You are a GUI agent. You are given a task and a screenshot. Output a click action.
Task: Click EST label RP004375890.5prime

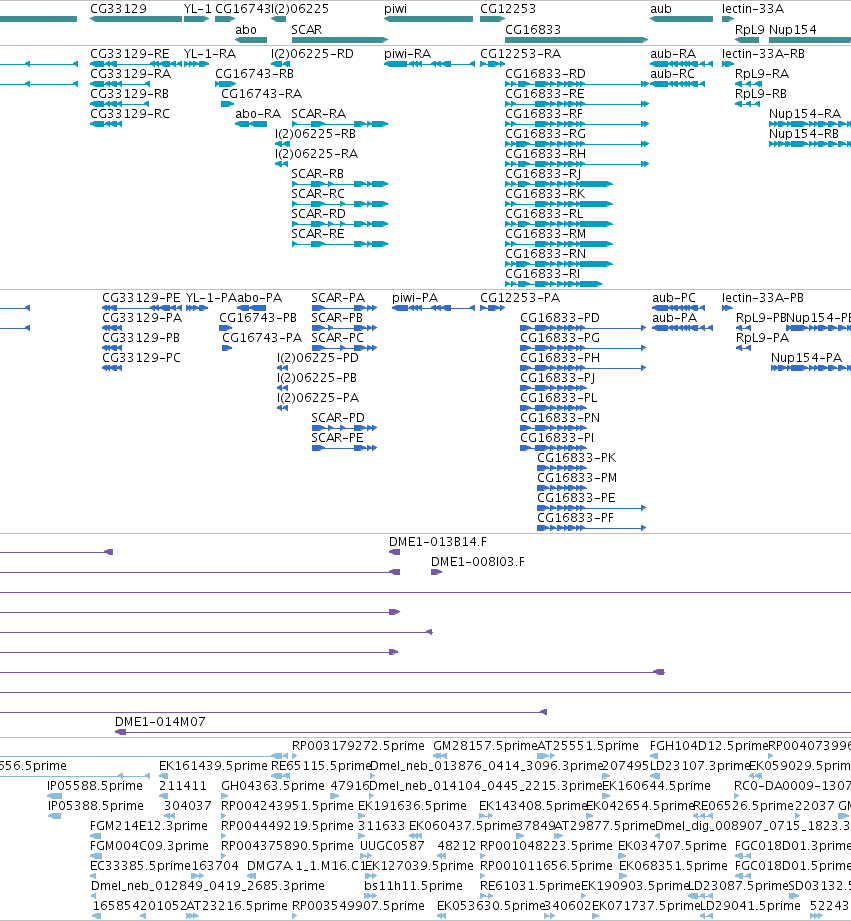(x=287, y=845)
